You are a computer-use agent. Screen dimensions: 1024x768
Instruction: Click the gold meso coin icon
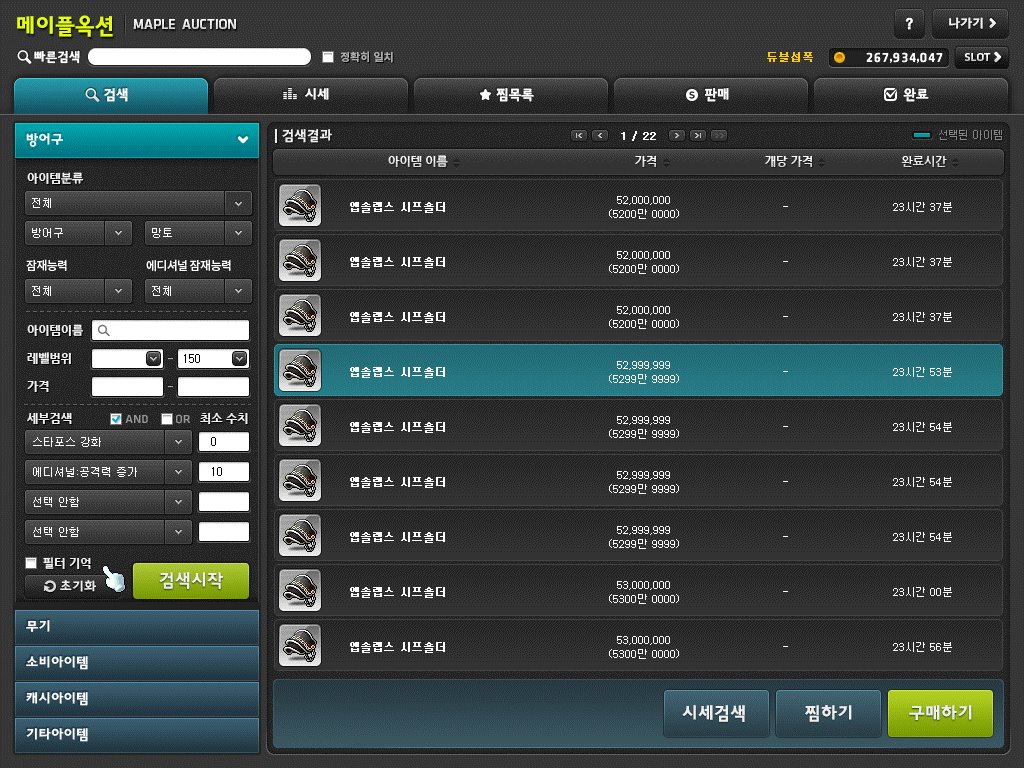(839, 57)
